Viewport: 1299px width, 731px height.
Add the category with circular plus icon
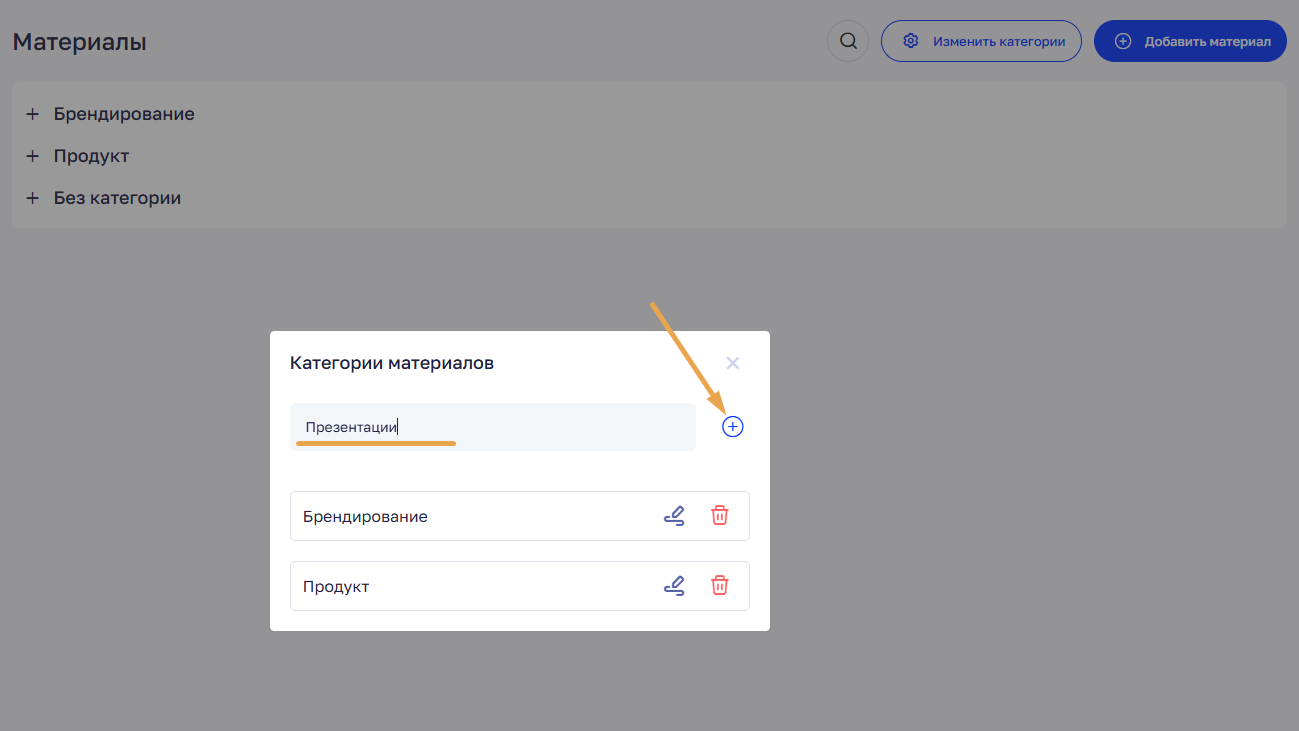click(733, 427)
